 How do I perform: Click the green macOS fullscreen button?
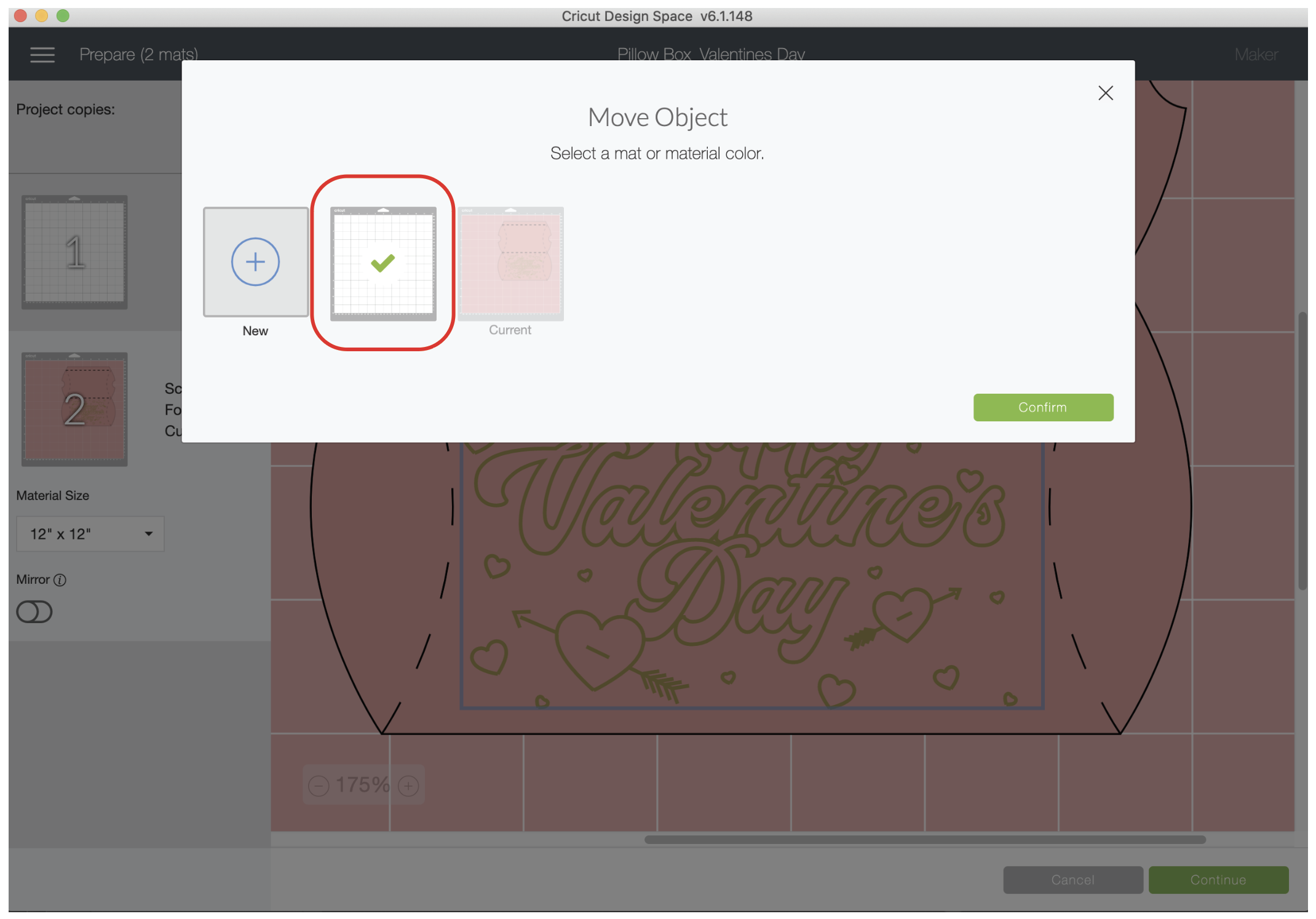click(63, 16)
